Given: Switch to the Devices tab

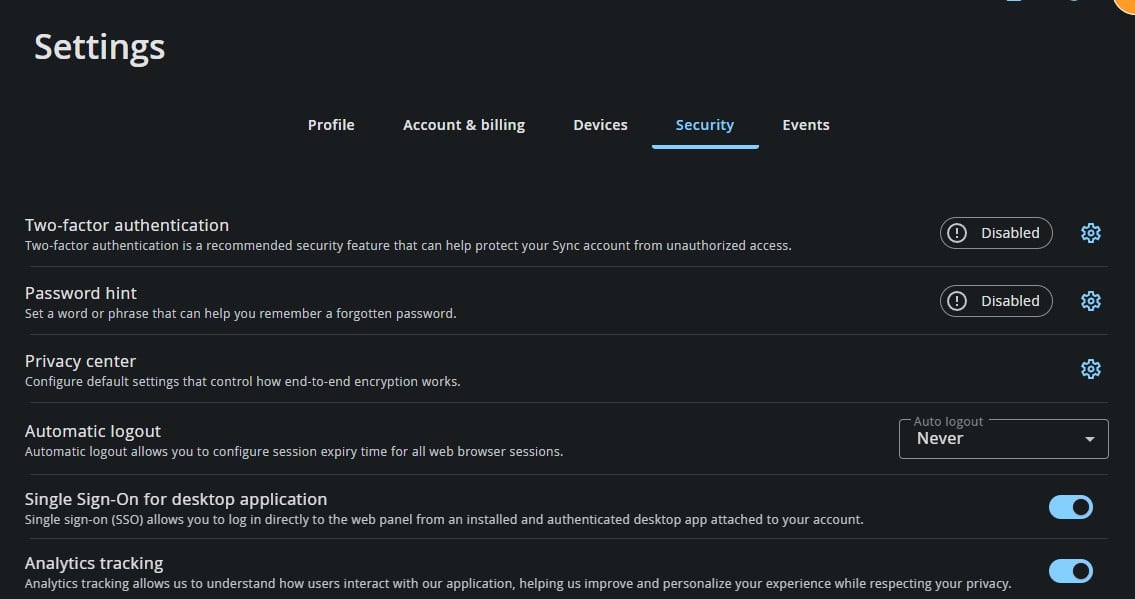Looking at the screenshot, I should [600, 125].
